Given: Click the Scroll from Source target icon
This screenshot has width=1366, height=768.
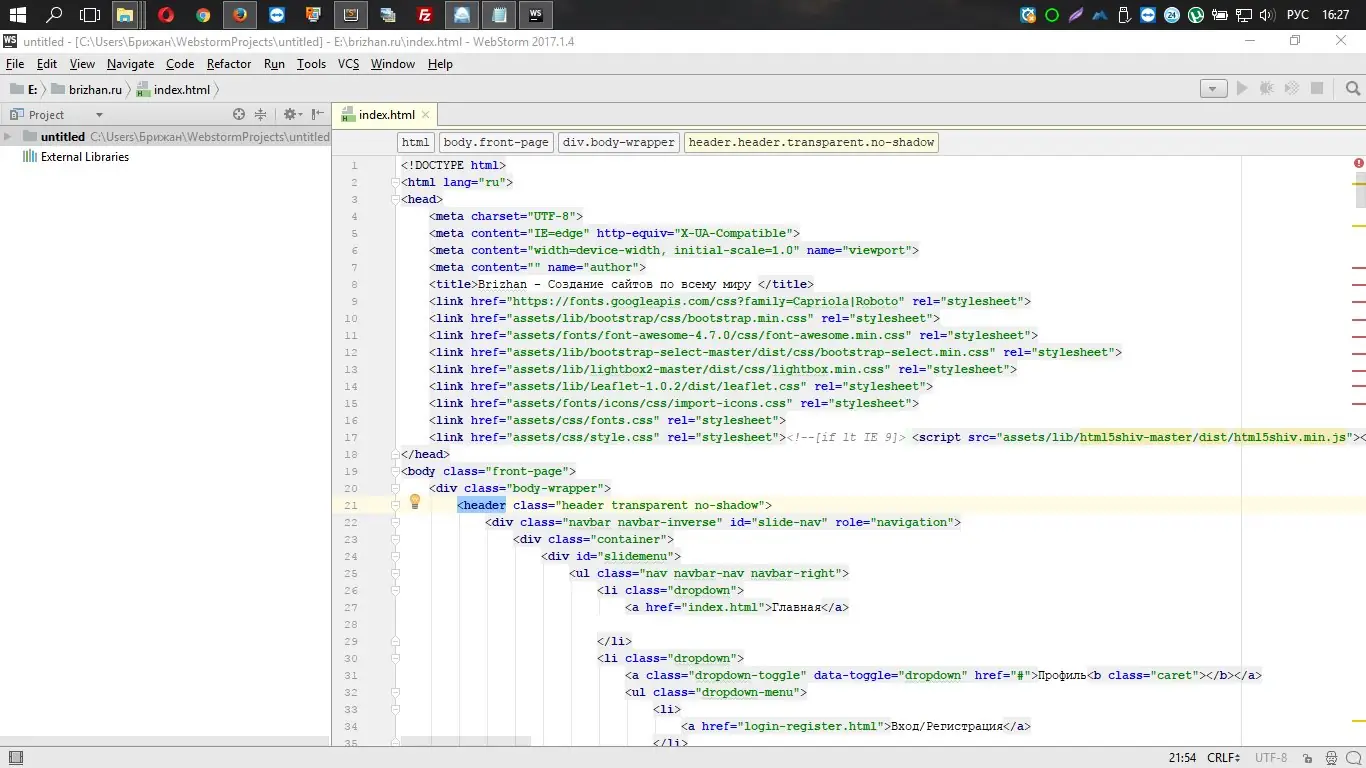Looking at the screenshot, I should click(x=239, y=115).
